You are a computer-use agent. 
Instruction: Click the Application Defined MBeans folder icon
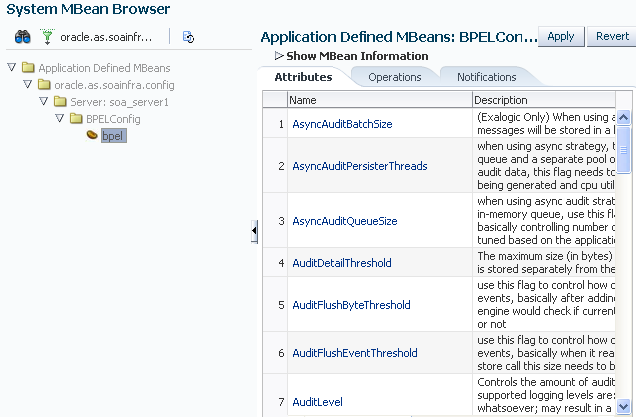click(28, 68)
